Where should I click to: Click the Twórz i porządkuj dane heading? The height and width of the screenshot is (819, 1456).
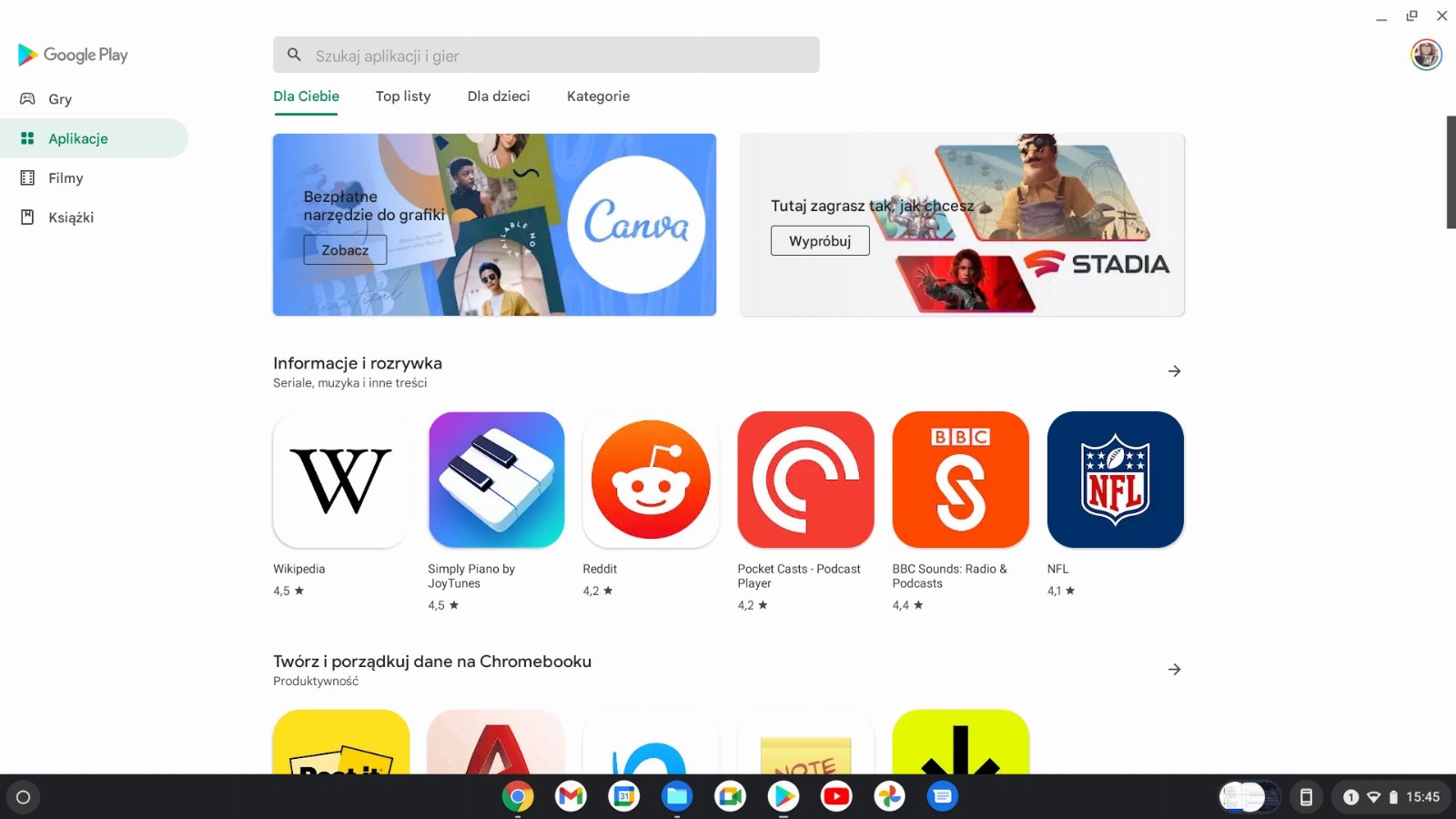pyautogui.click(x=432, y=662)
